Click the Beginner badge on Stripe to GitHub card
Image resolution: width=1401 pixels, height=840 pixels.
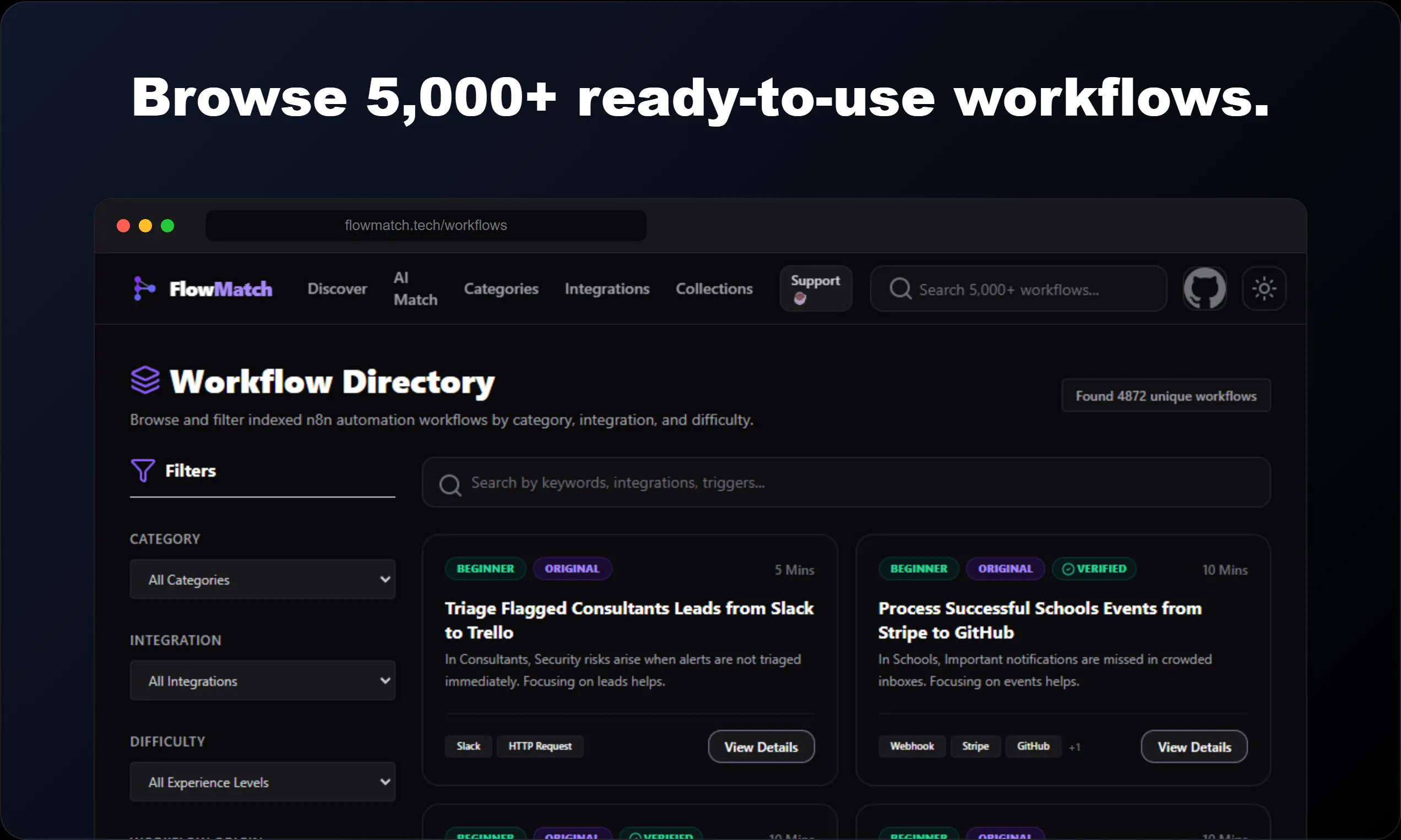(919, 569)
